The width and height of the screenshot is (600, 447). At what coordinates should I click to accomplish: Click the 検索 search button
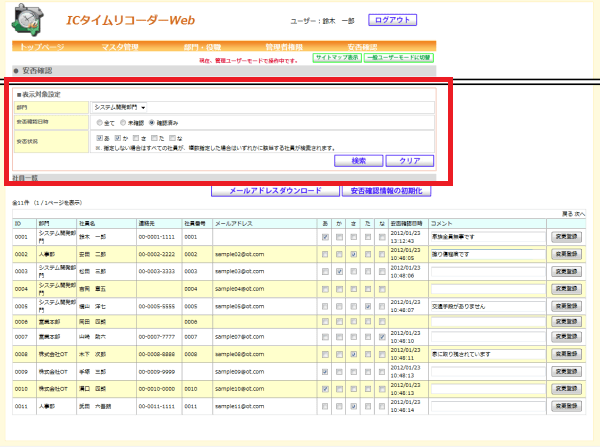point(359,161)
